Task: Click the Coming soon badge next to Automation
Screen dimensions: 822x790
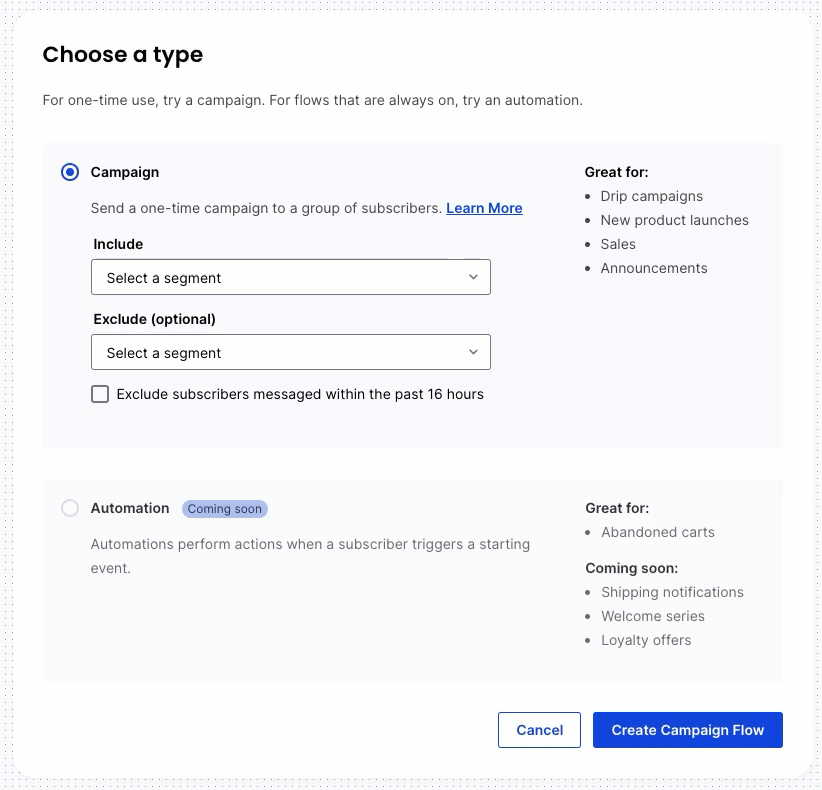Action: pos(224,508)
